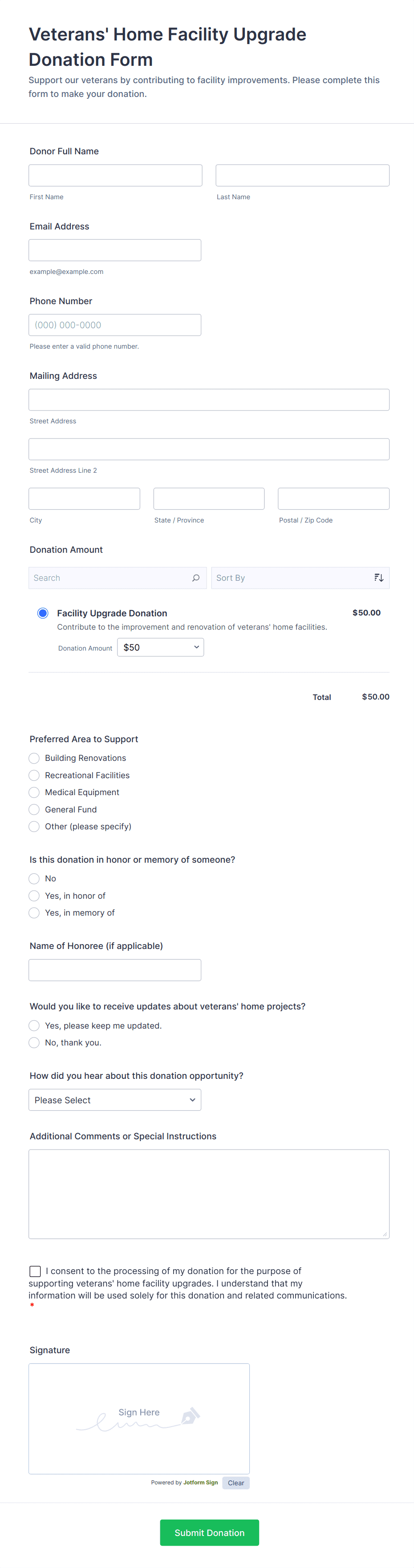Viewport: 414px width, 1568px height.
Task: Click the Sort By order icon
Action: [x=379, y=578]
